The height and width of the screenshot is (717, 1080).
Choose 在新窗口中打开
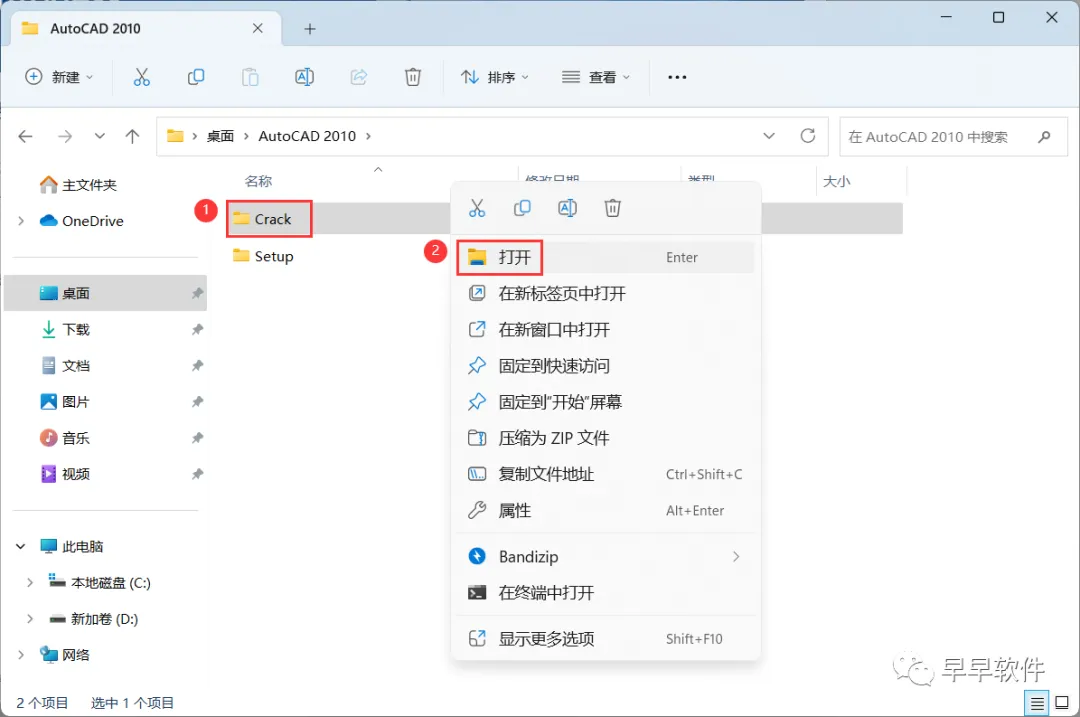click(606, 330)
